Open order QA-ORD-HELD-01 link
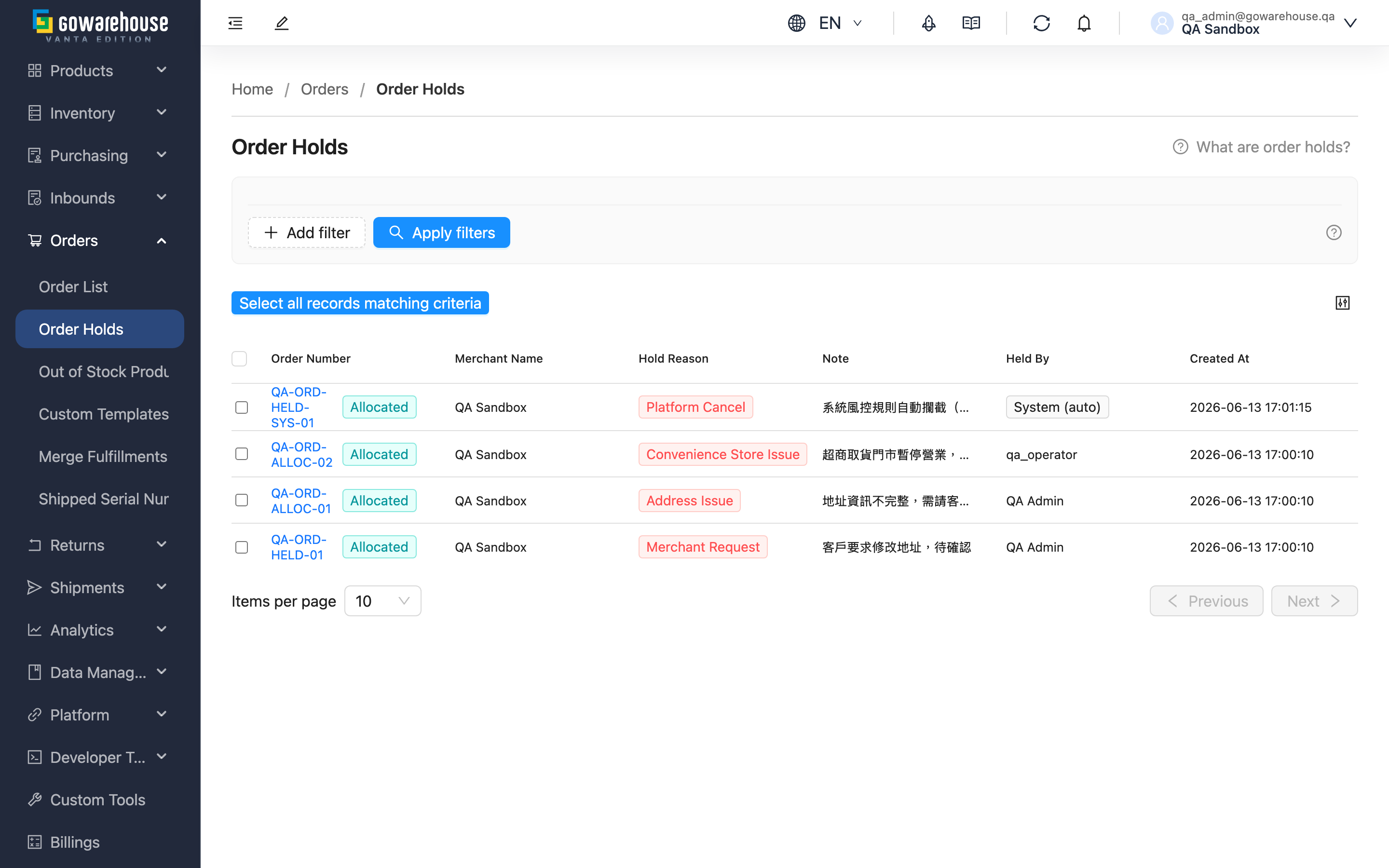Viewport: 1389px width, 868px height. pyautogui.click(x=299, y=548)
